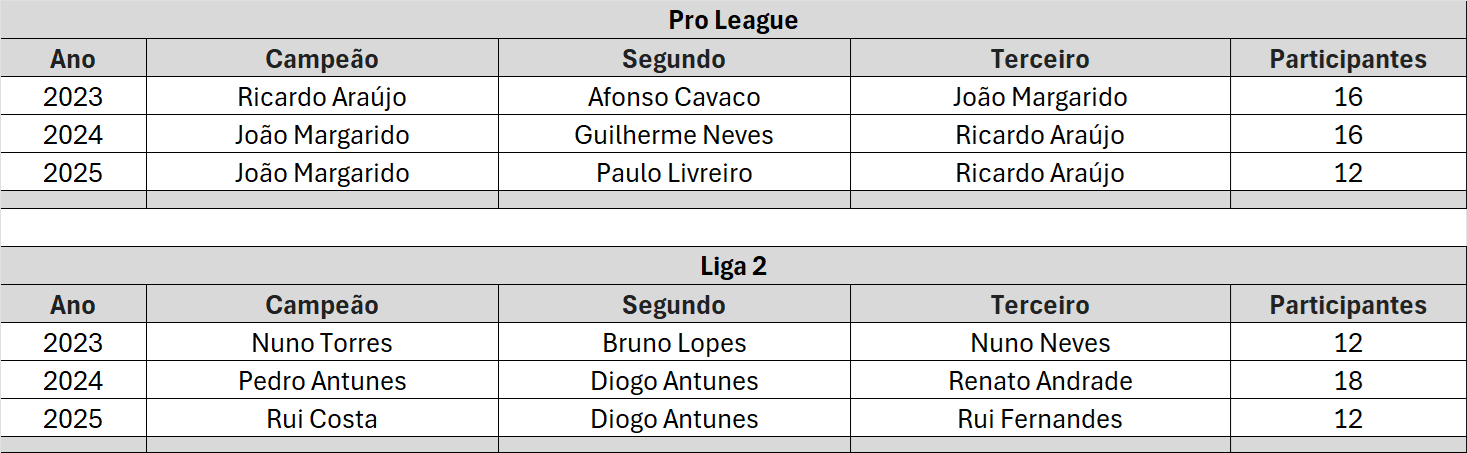Select the Pro League Campeão header cell
This screenshot has height=453, width=1467.
click(x=322, y=59)
